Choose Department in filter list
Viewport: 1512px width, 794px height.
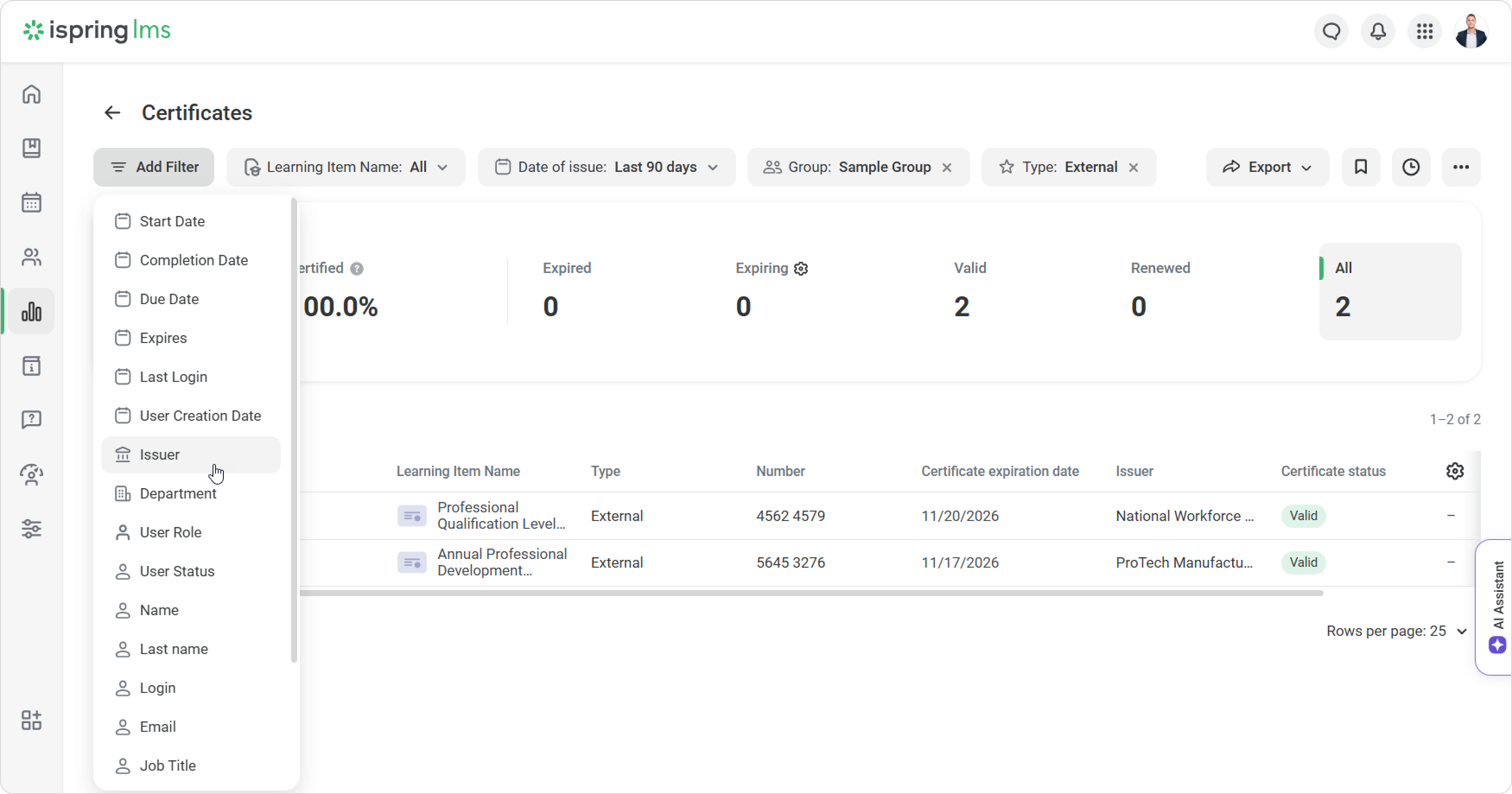[178, 493]
